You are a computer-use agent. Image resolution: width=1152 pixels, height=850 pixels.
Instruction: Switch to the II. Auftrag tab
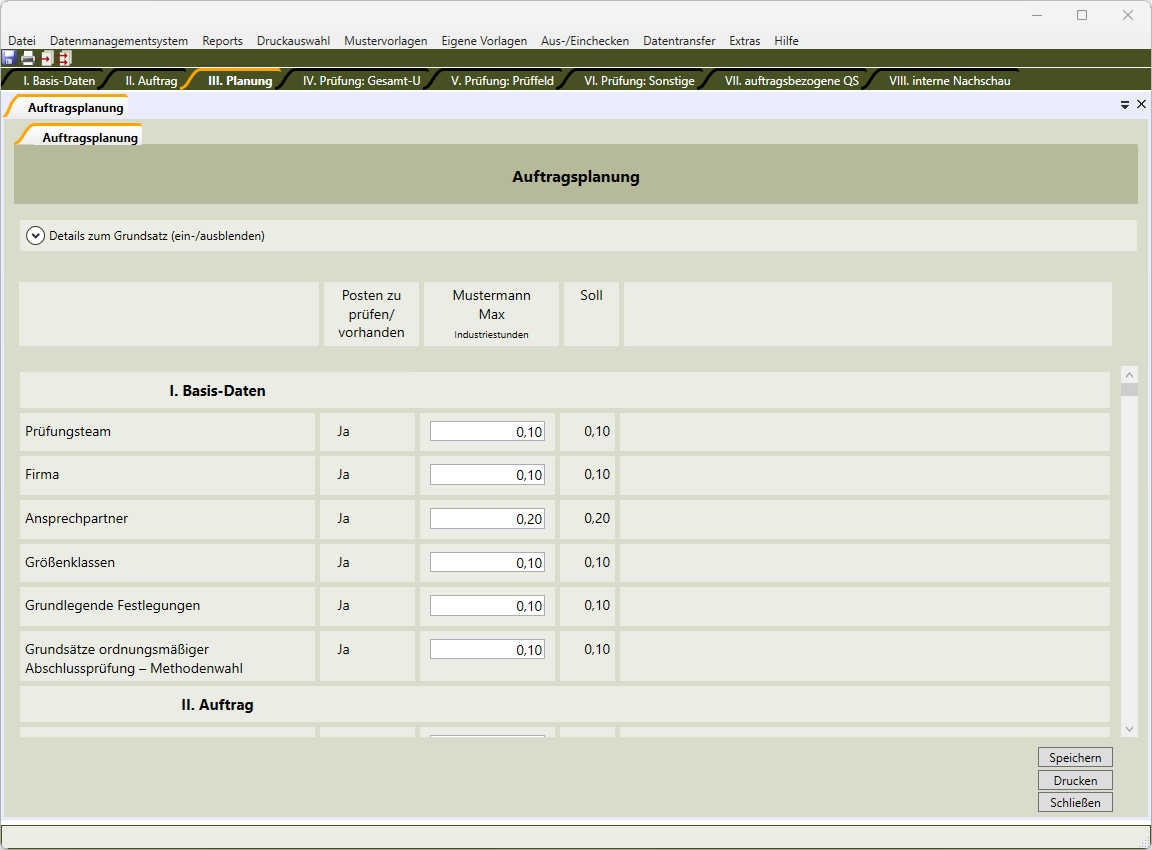(x=151, y=81)
